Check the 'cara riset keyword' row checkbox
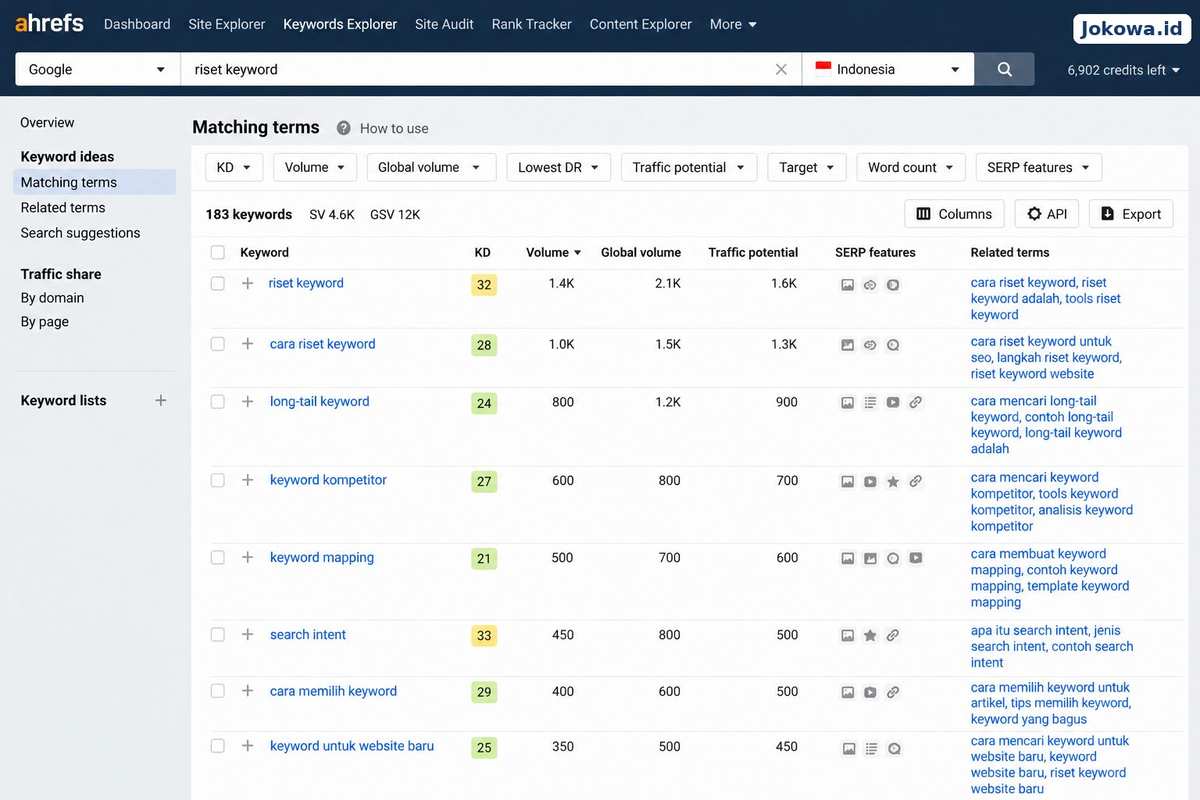 point(217,344)
